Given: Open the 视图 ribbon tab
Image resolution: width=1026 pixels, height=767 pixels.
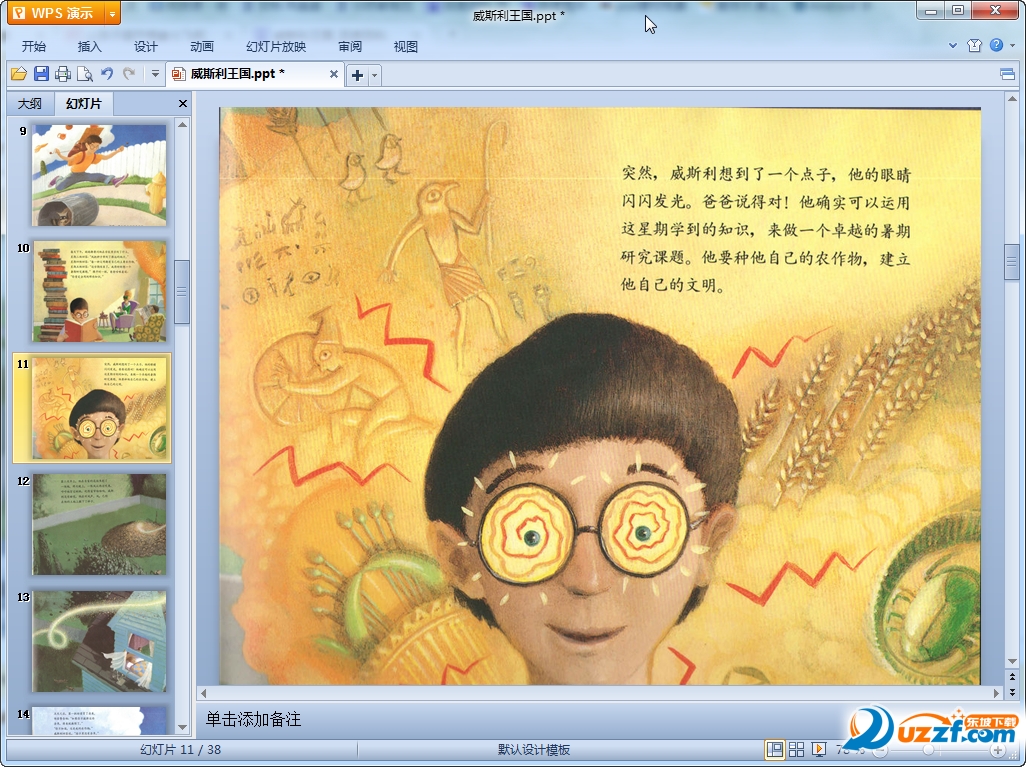Looking at the screenshot, I should [x=406, y=46].
